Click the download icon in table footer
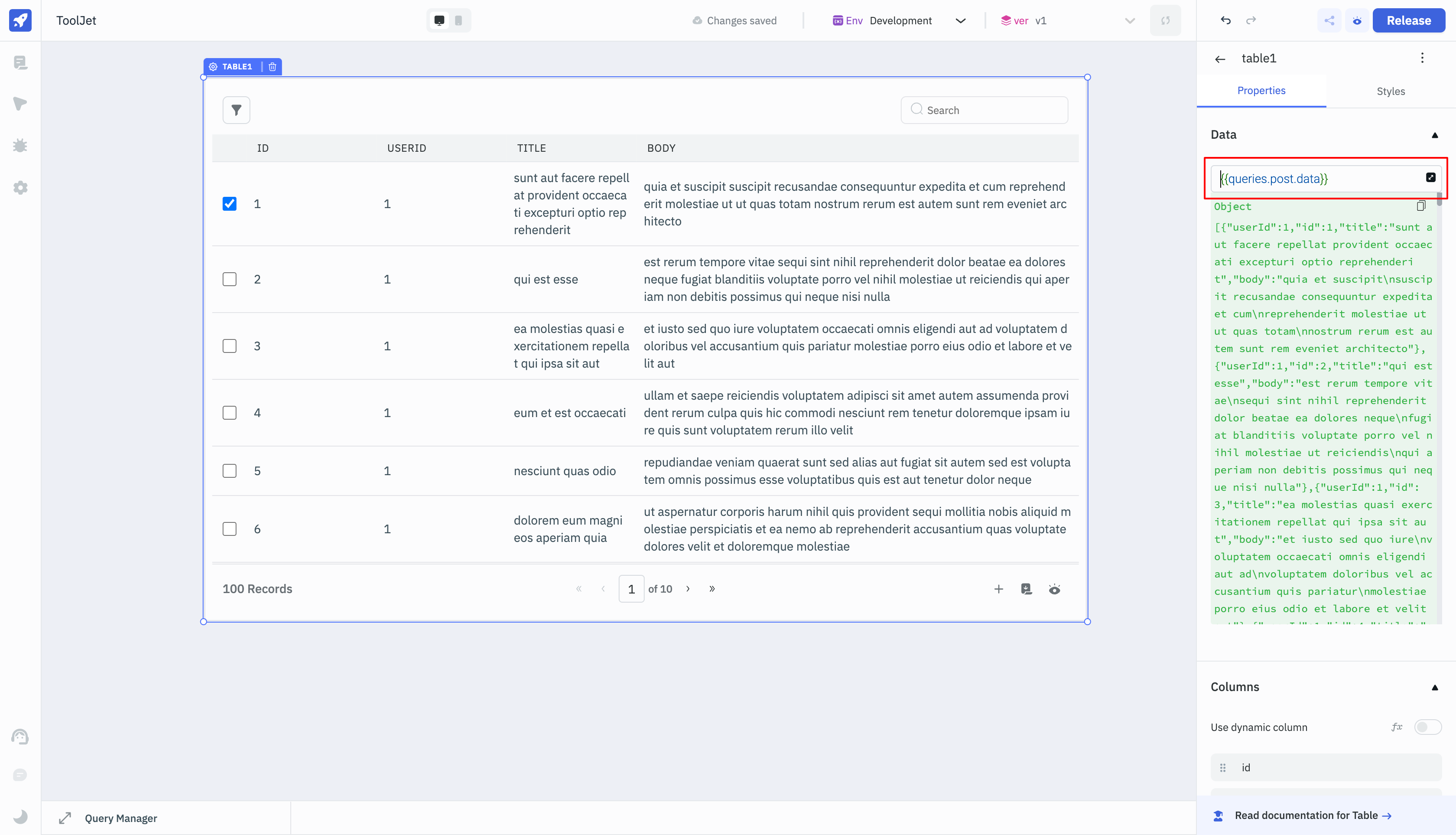Image resolution: width=1456 pixels, height=835 pixels. pyautogui.click(x=1027, y=588)
